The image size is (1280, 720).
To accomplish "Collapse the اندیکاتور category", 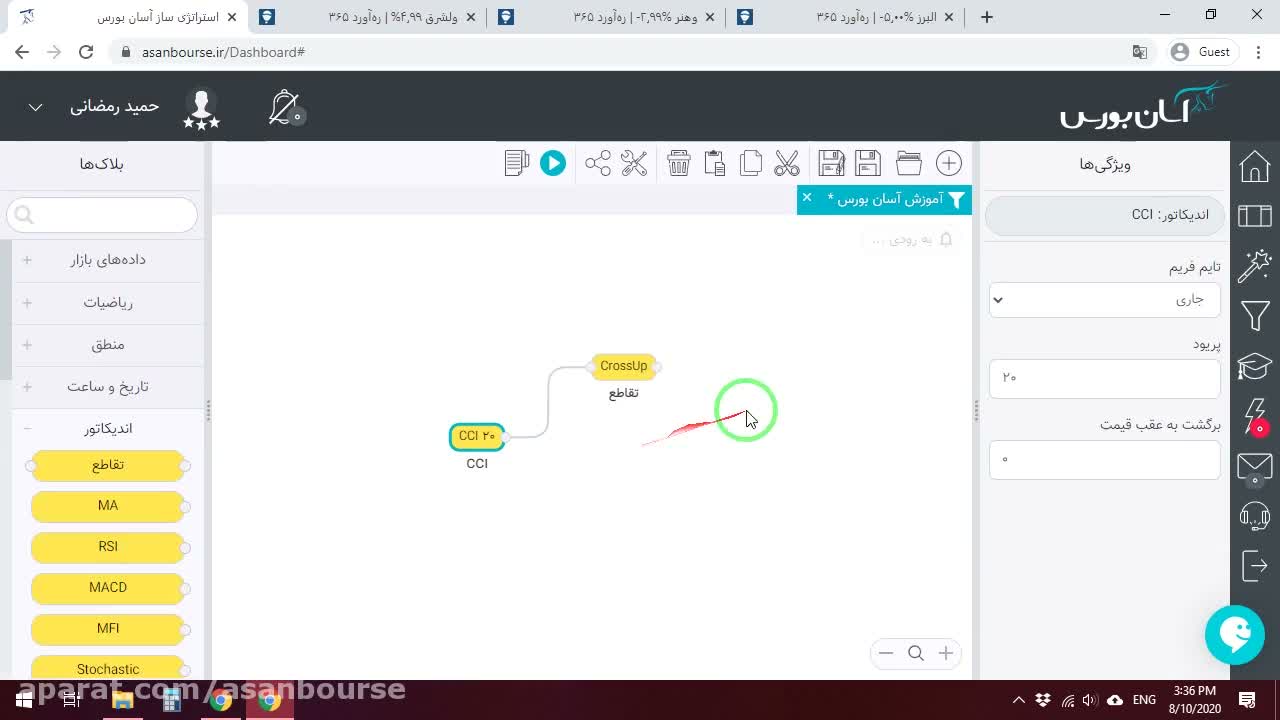I will (108, 428).
